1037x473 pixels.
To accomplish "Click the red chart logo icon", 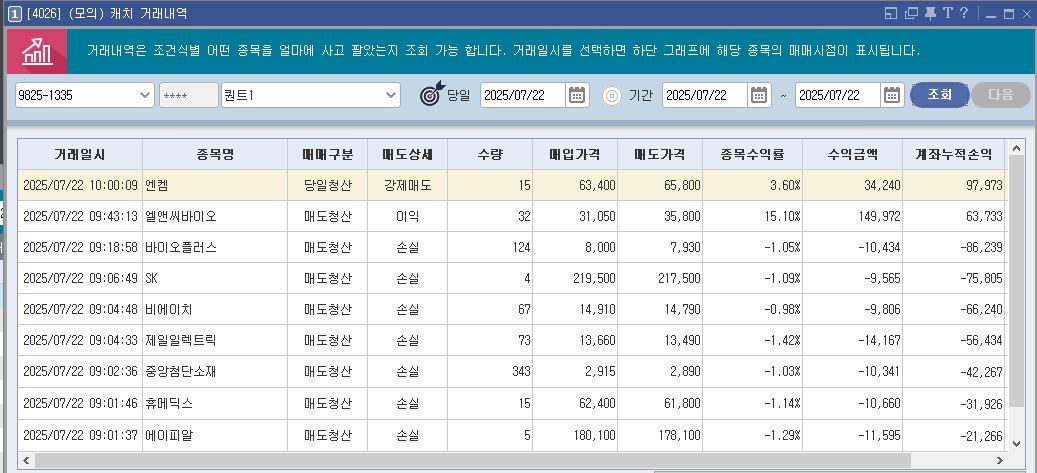I will tap(37, 52).
